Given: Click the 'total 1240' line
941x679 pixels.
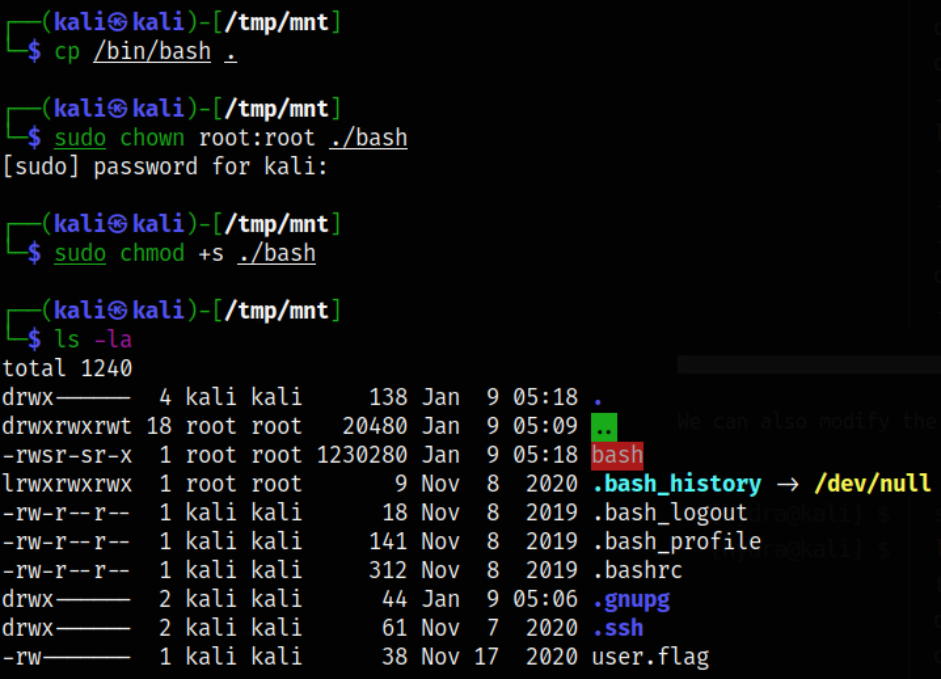Looking at the screenshot, I should pyautogui.click(x=67, y=368).
